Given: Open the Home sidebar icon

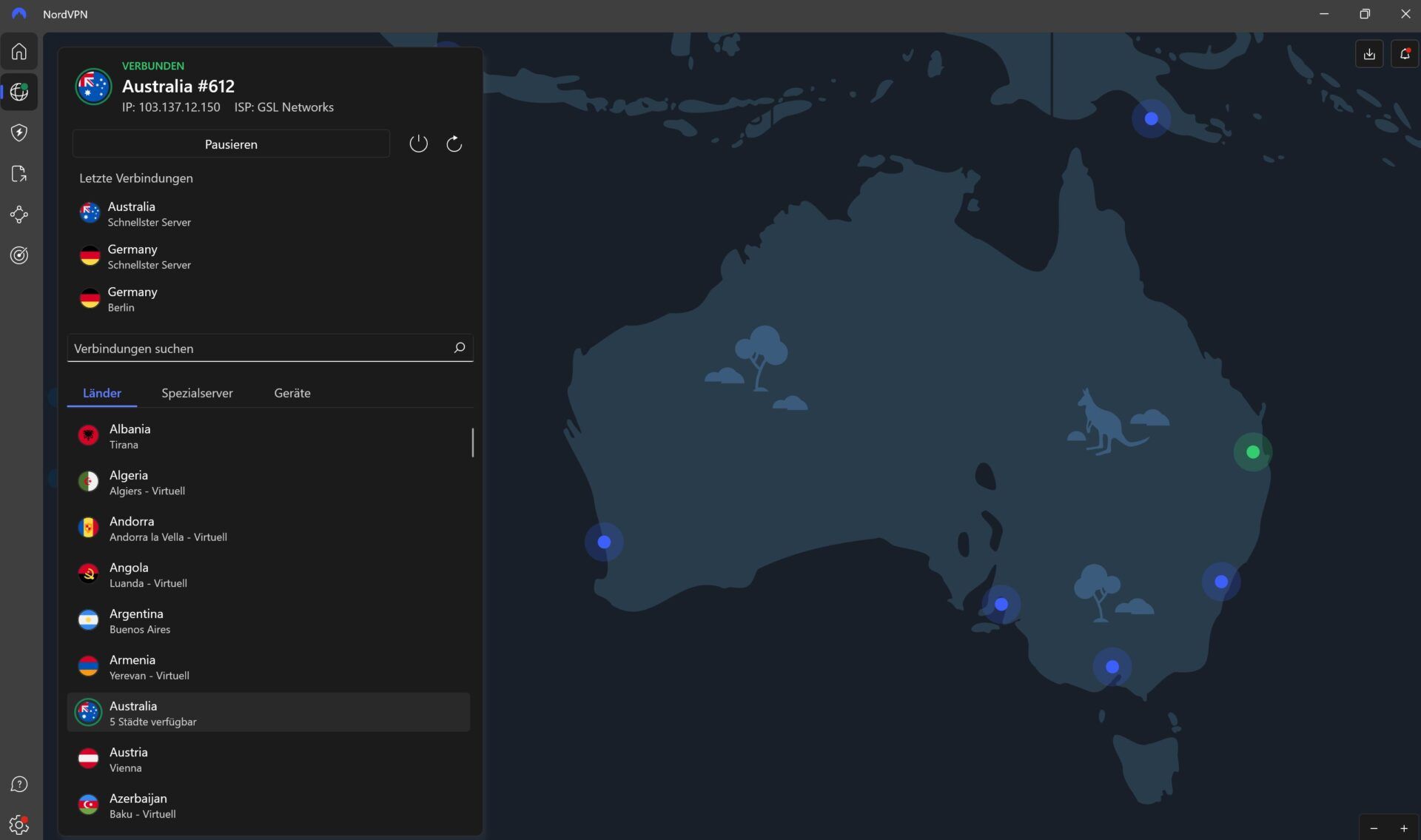Looking at the screenshot, I should point(19,51).
